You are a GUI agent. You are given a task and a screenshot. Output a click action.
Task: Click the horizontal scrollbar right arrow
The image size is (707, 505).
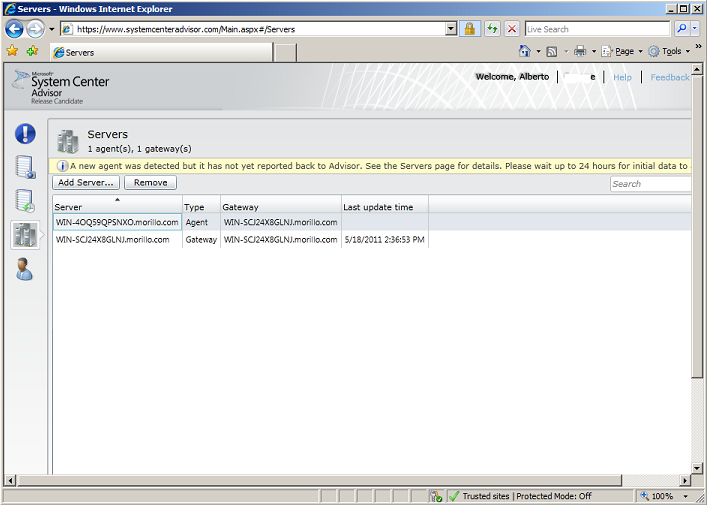click(x=685, y=481)
